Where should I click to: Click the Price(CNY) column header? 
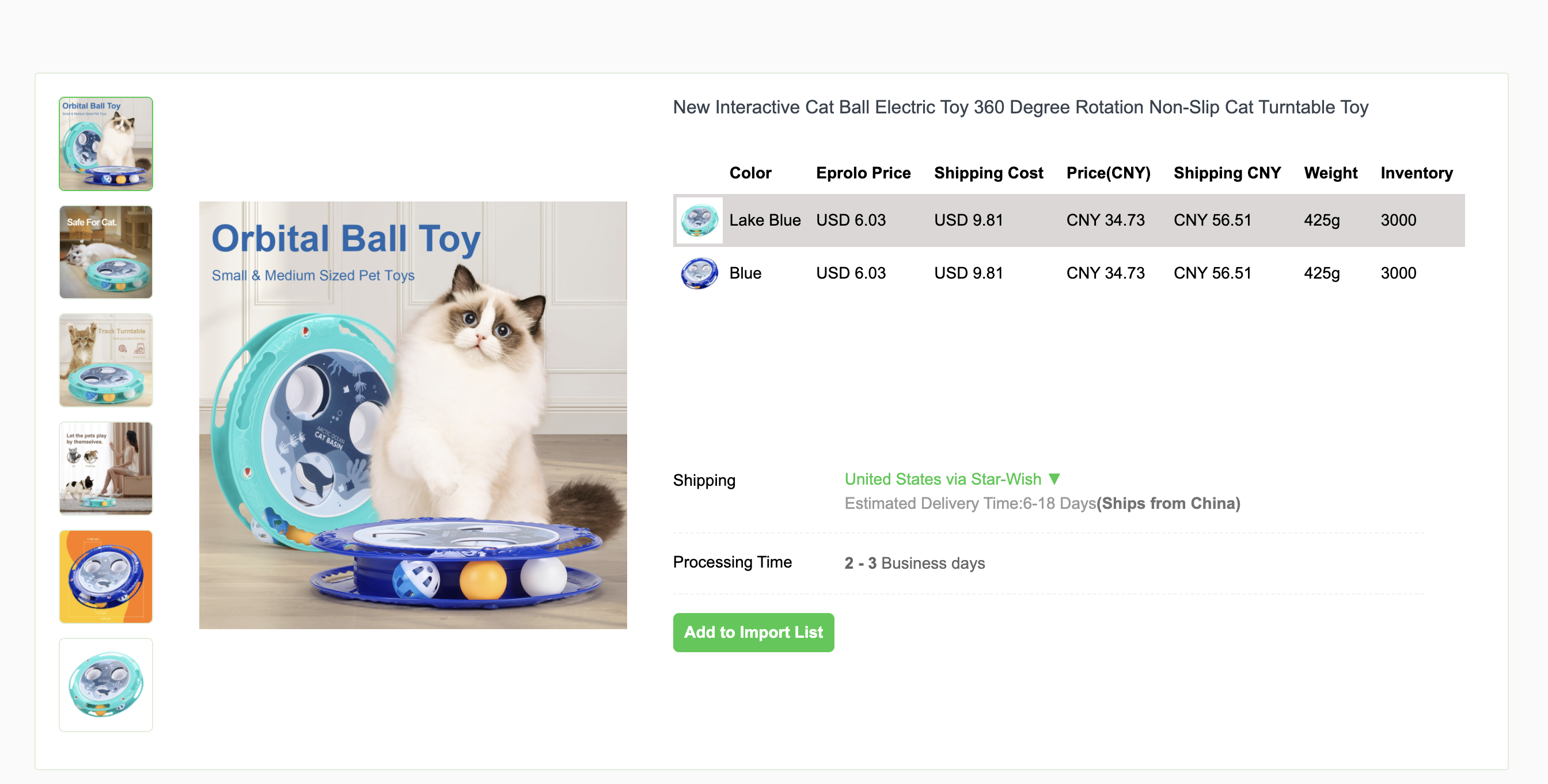tap(1108, 173)
